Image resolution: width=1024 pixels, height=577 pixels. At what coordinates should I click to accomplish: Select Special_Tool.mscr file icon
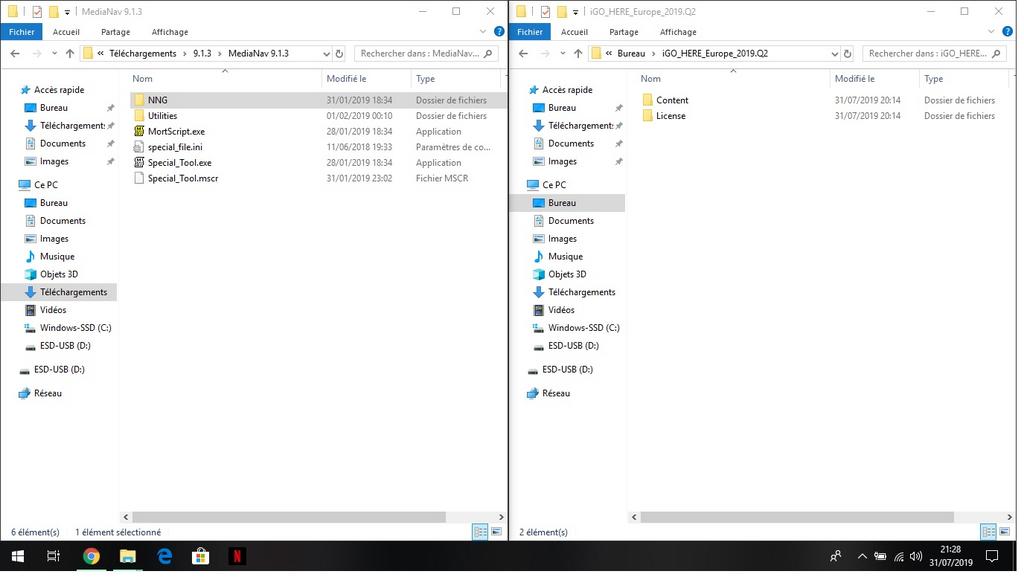click(138, 178)
